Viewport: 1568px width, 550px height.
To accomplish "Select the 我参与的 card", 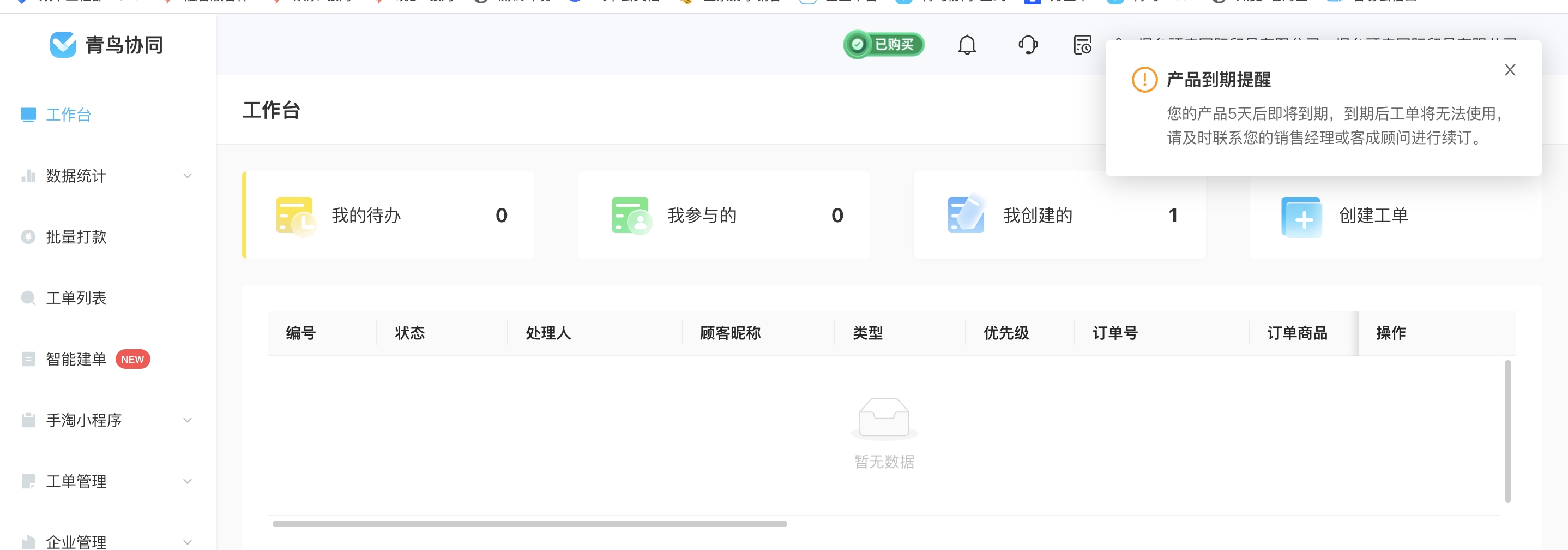I will [723, 215].
